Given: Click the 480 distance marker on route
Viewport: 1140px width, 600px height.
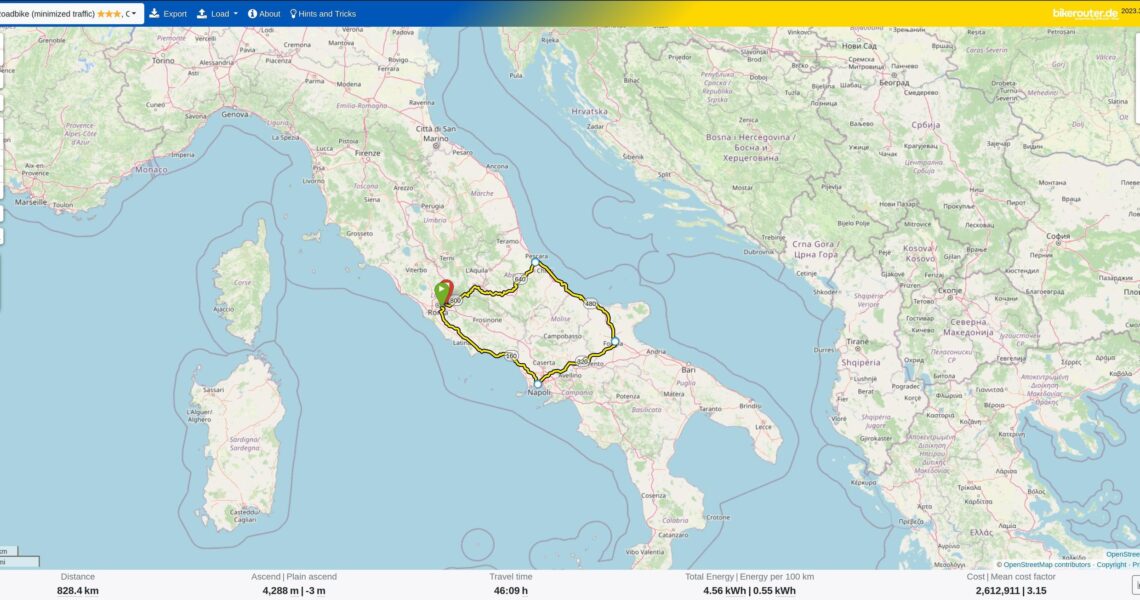Looking at the screenshot, I should [x=590, y=304].
